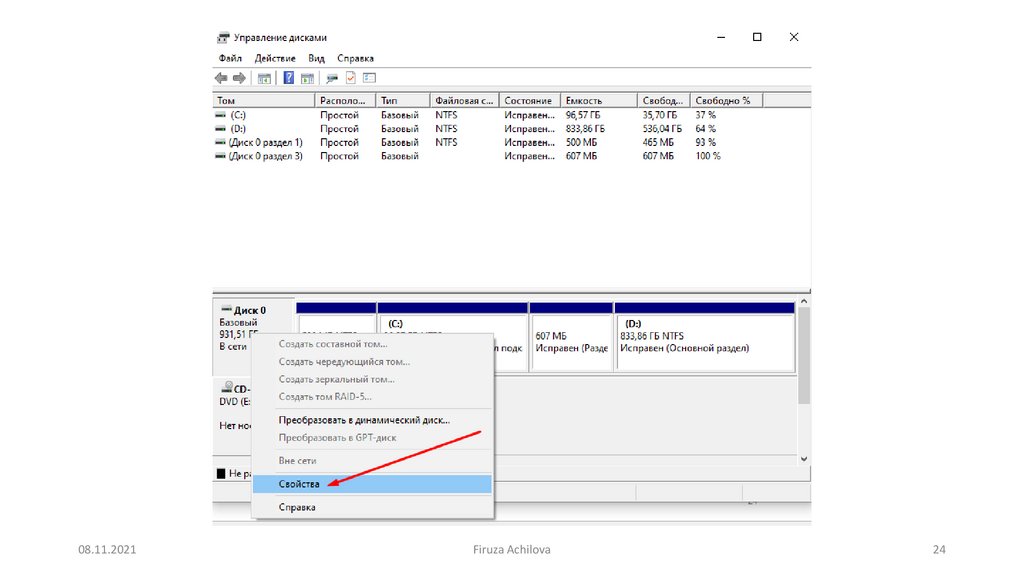Choose Преобразовать в динамический диск option
The height and width of the screenshot is (576, 1024).
[364, 421]
